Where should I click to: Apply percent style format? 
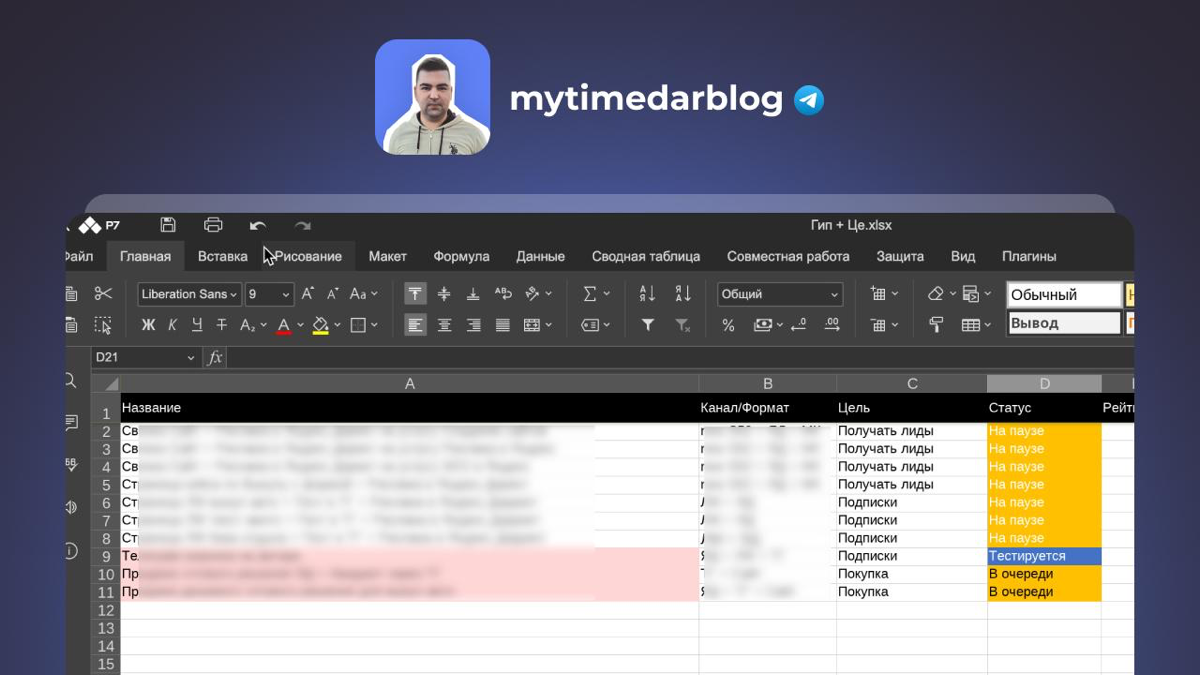coord(728,325)
